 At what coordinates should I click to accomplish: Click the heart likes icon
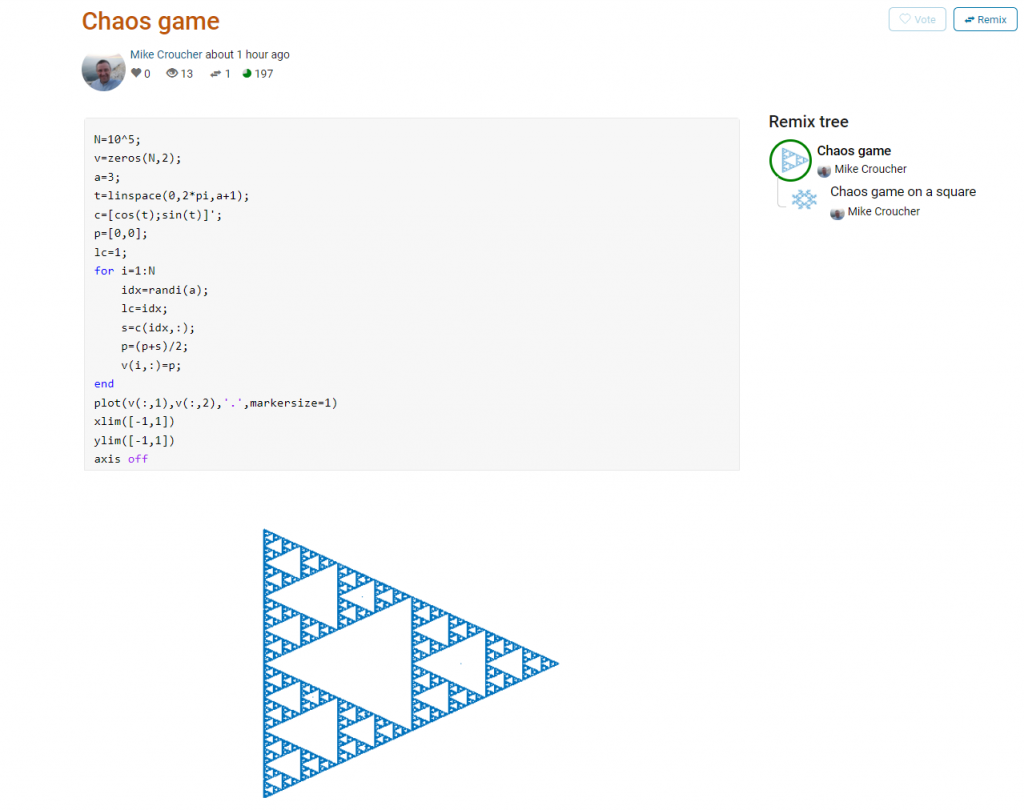pyautogui.click(x=137, y=73)
